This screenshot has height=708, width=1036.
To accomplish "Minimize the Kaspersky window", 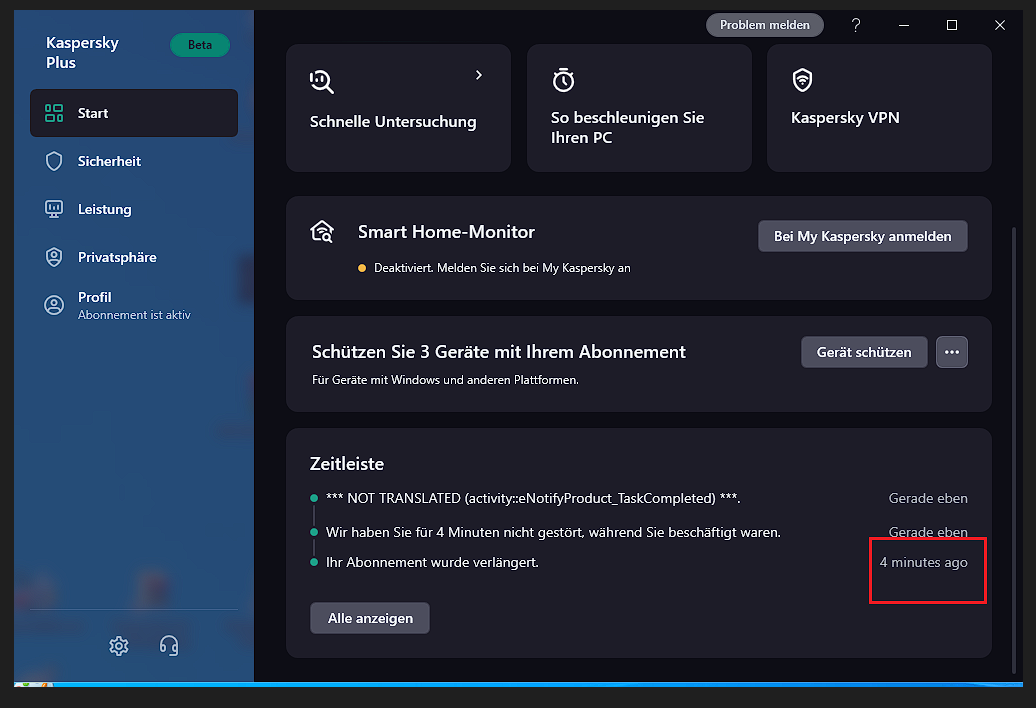I will [x=904, y=25].
